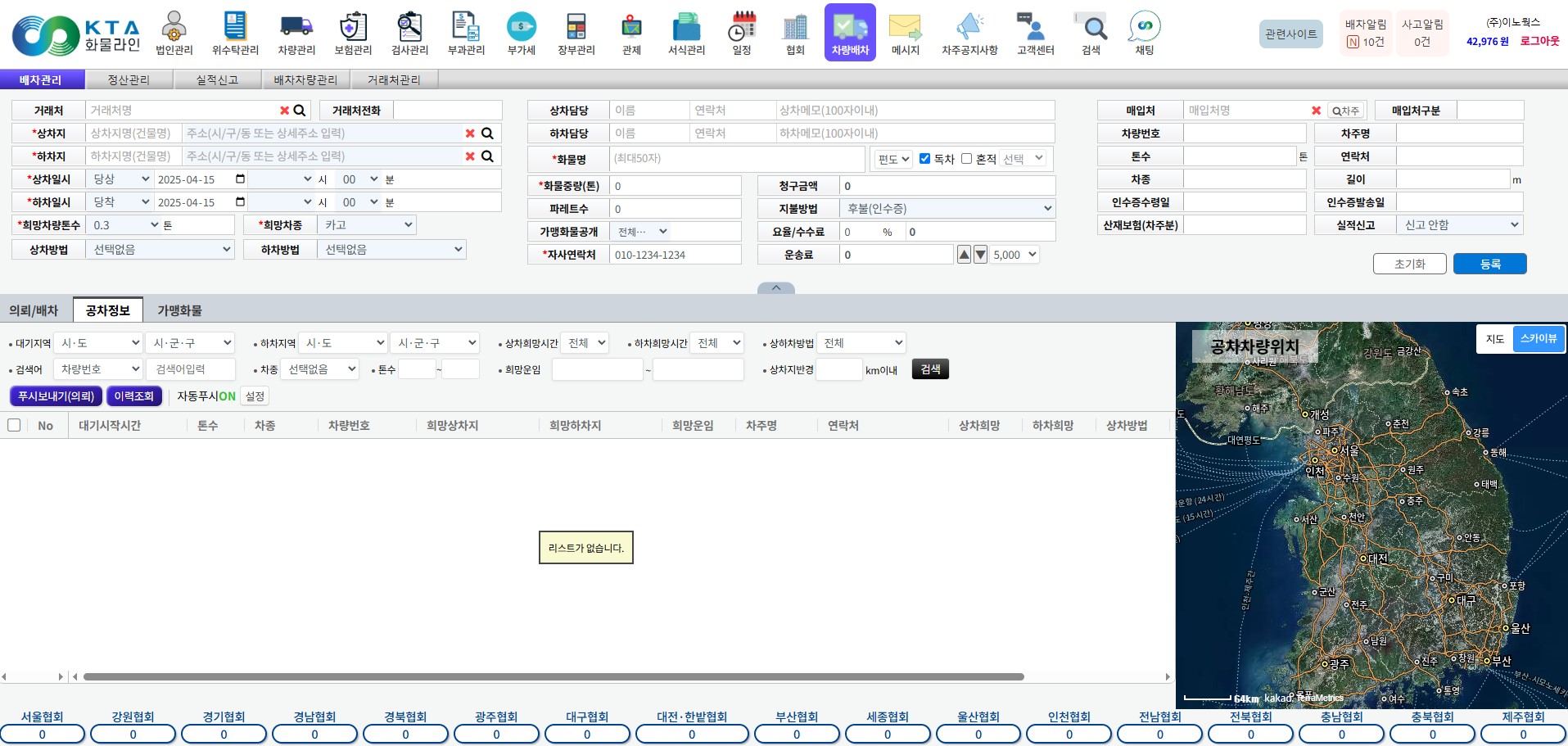Screen dimensions: 1568x746
Task: Expand the 지불방법 dropdown
Action: [948, 209]
